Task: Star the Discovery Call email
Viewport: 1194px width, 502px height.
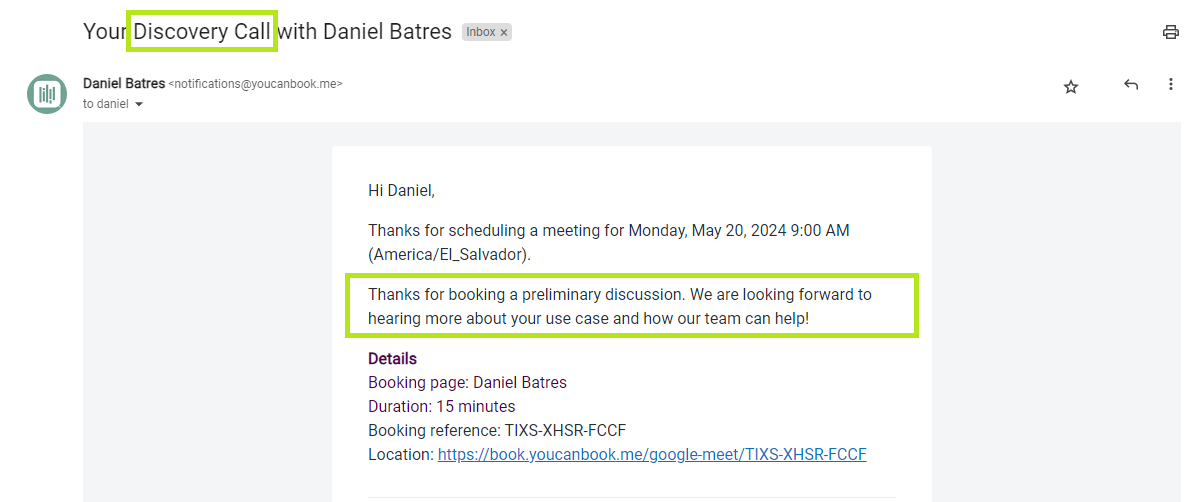Action: [x=1071, y=87]
